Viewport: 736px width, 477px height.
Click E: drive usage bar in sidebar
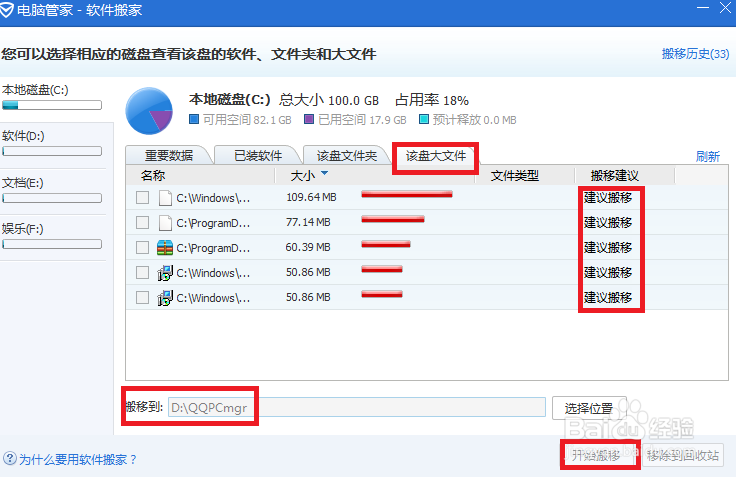[52, 198]
